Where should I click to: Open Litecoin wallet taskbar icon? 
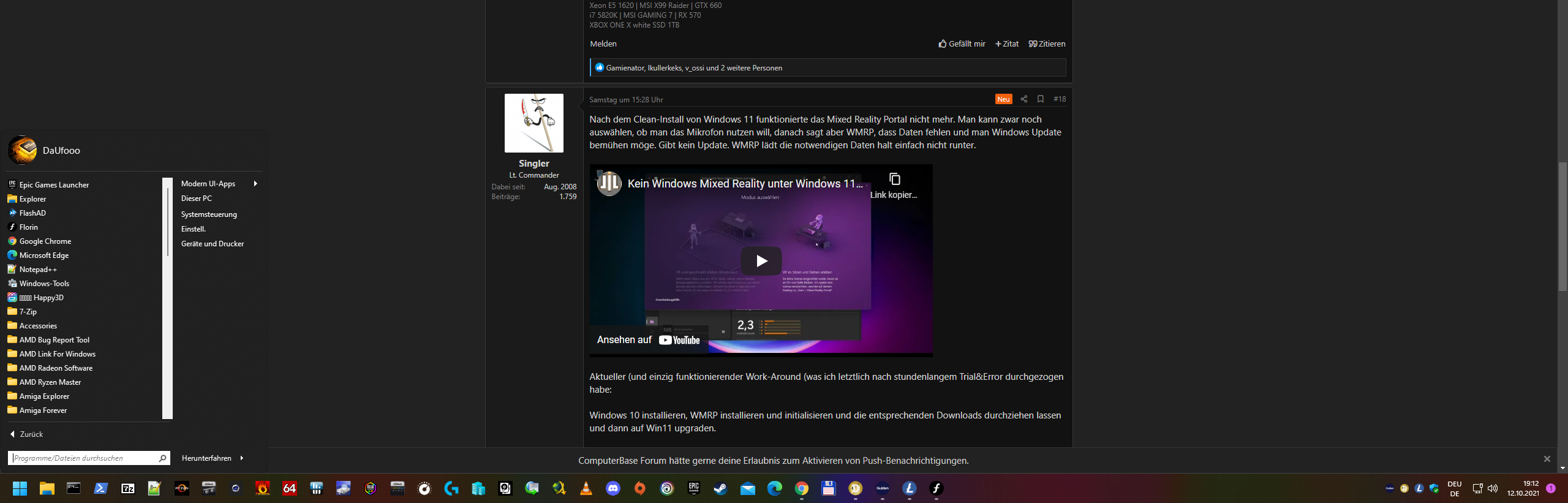pyautogui.click(x=909, y=488)
